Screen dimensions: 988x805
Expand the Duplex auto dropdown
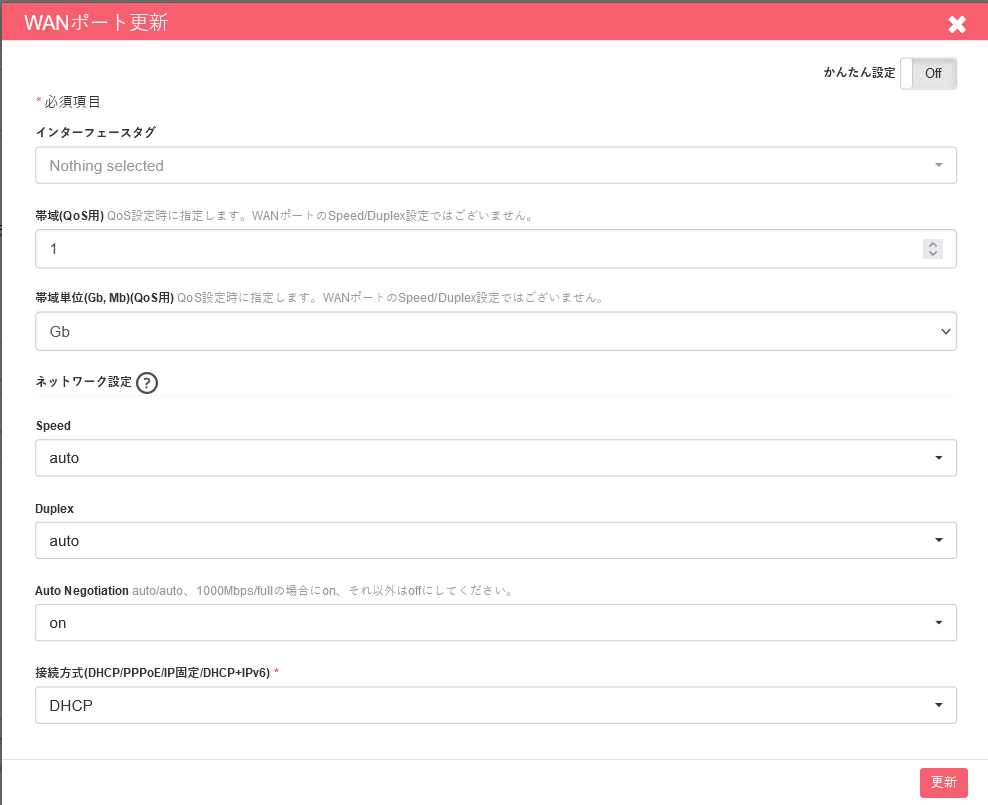(496, 540)
